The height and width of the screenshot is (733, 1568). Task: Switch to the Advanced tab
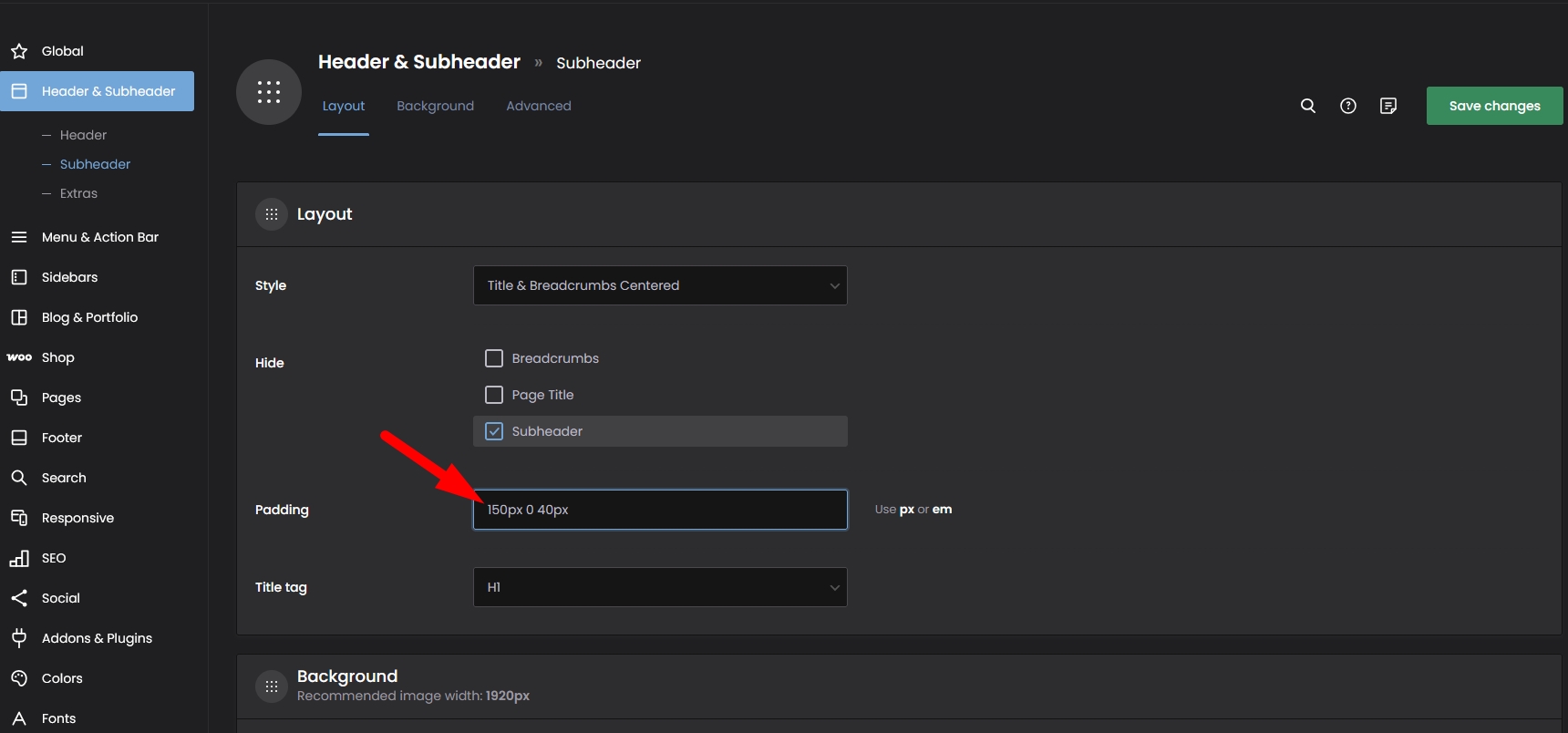538,106
